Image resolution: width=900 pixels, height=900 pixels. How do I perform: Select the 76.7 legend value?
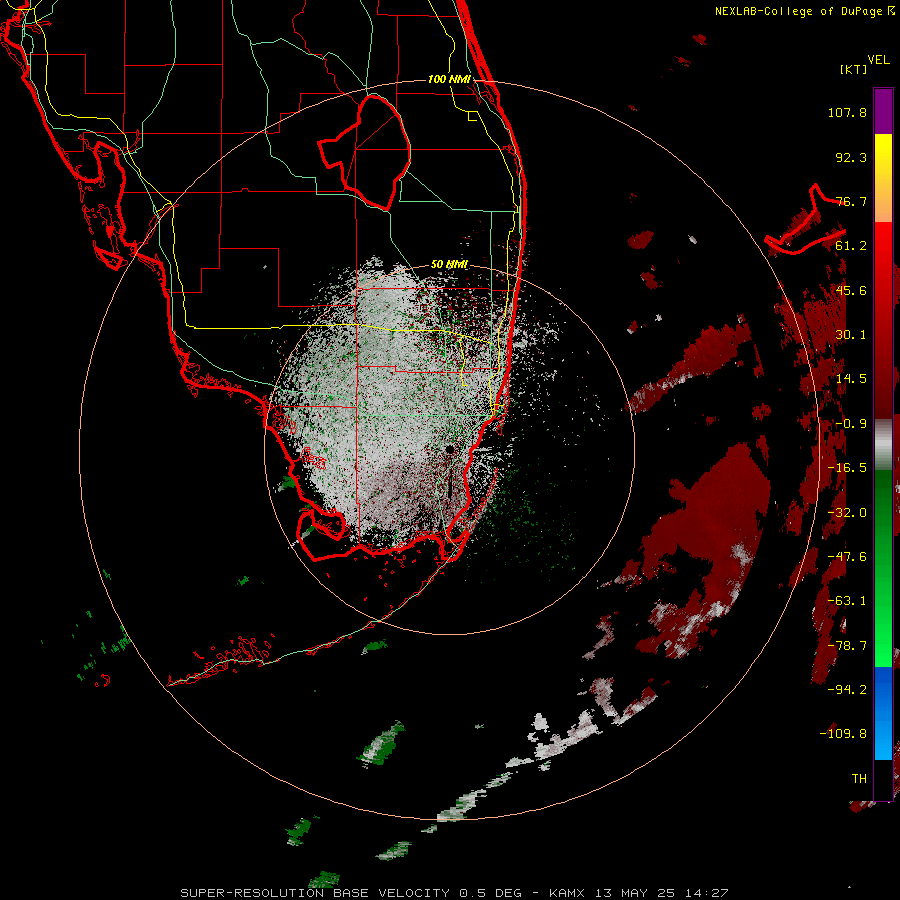tap(851, 201)
